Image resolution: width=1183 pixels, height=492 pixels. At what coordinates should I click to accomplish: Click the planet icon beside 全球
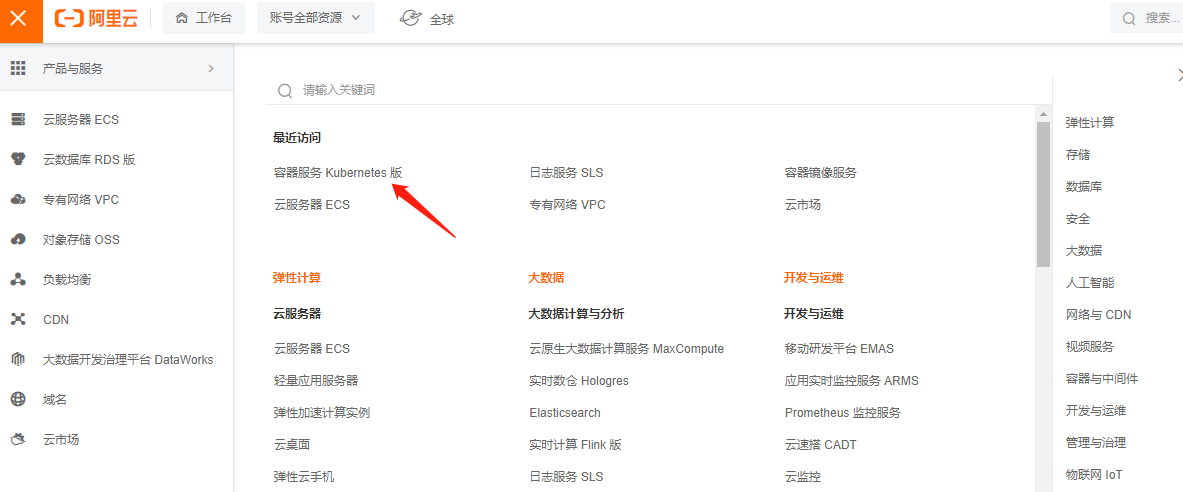point(410,19)
